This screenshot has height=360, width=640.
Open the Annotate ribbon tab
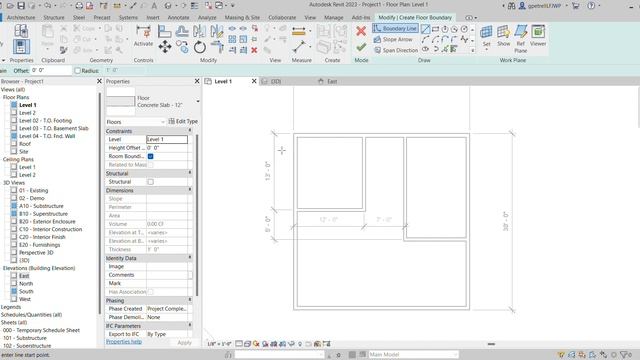click(178, 18)
